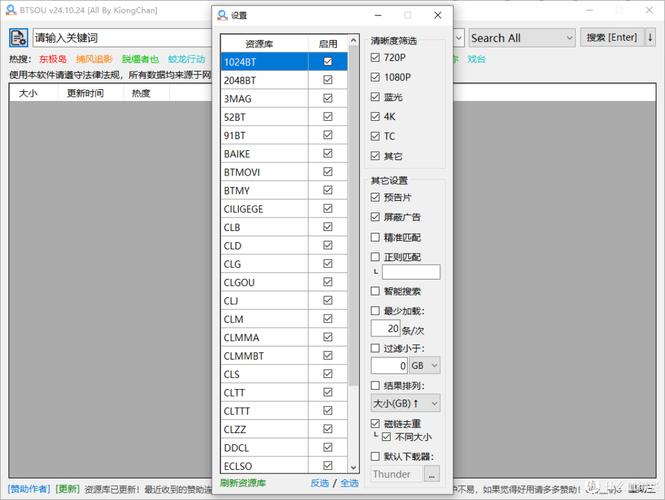Click the 全选 select all link
665x500 pixels.
[x=349, y=483]
